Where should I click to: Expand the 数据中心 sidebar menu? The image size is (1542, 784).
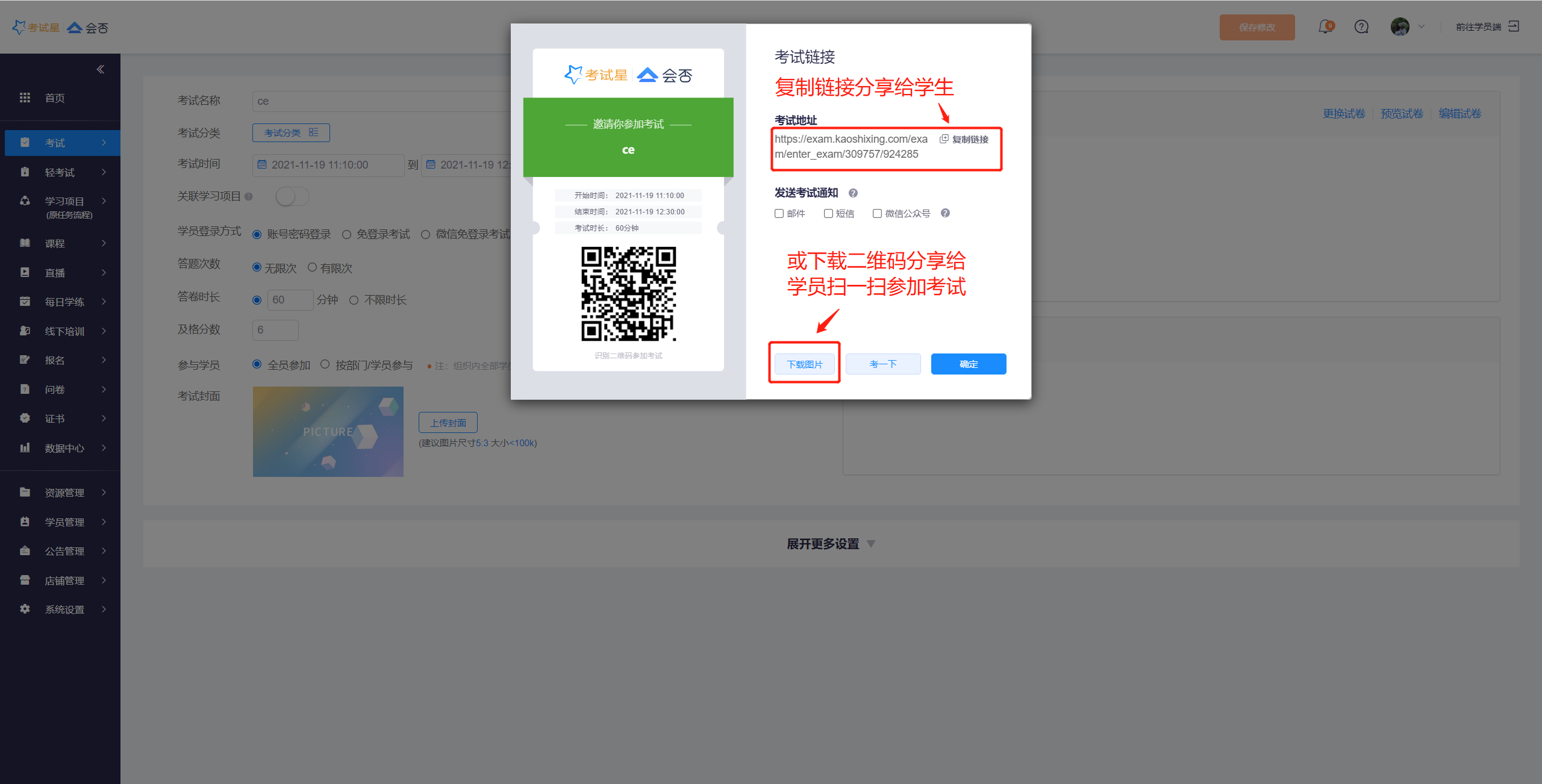pyautogui.click(x=64, y=448)
